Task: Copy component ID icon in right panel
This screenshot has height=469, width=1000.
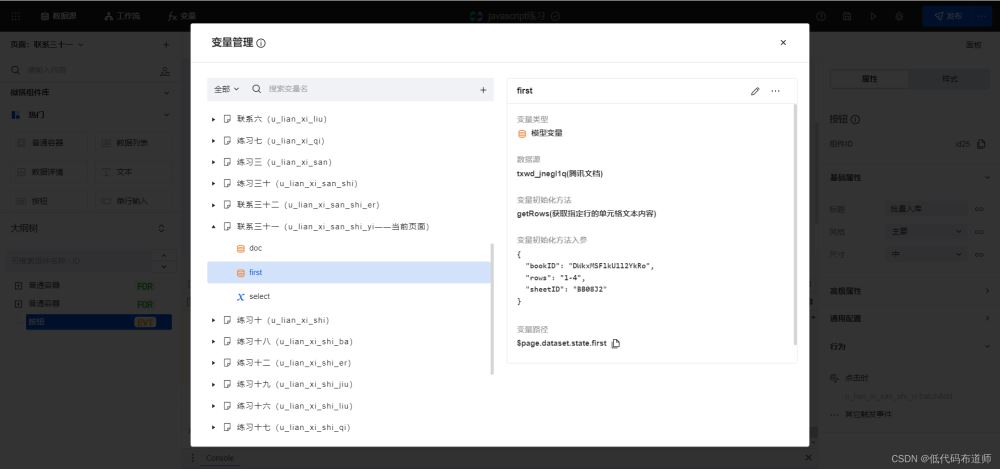Action: [982, 144]
